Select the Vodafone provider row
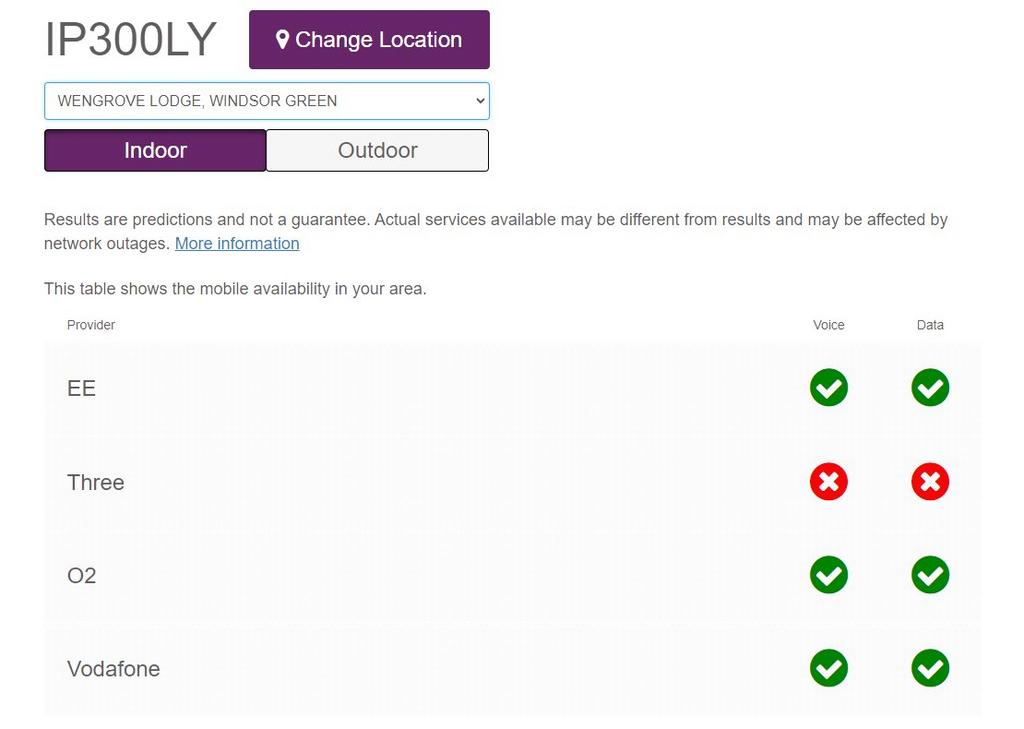The height and width of the screenshot is (729, 1024). point(513,669)
